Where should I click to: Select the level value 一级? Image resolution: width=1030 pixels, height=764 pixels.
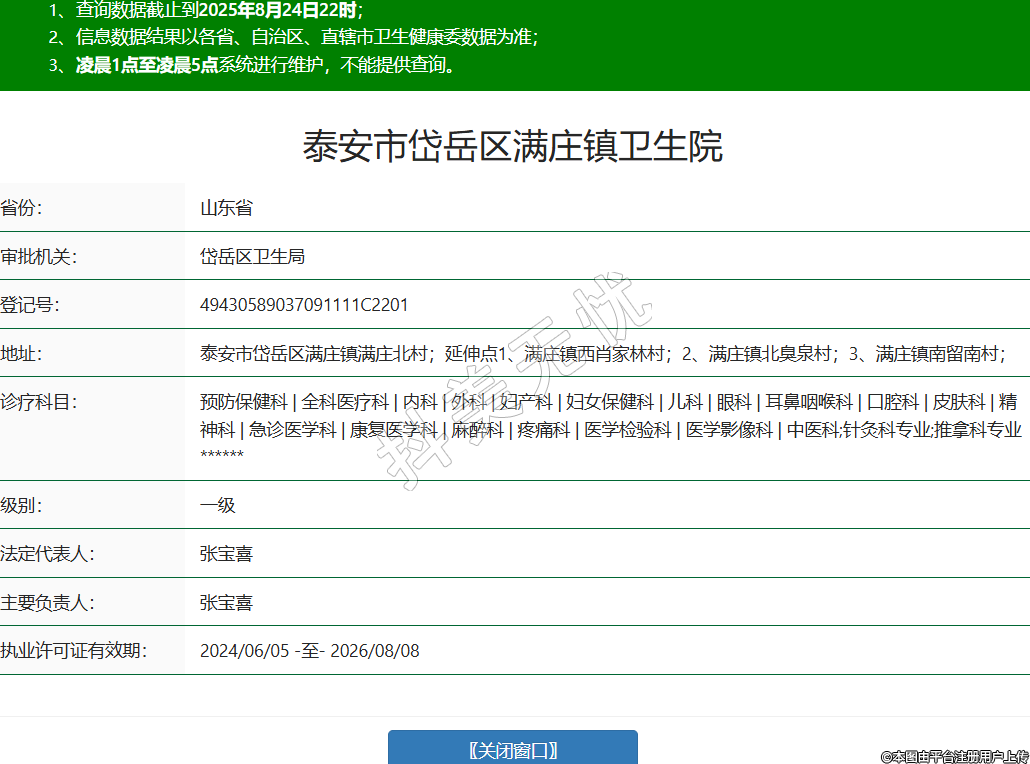pos(217,505)
